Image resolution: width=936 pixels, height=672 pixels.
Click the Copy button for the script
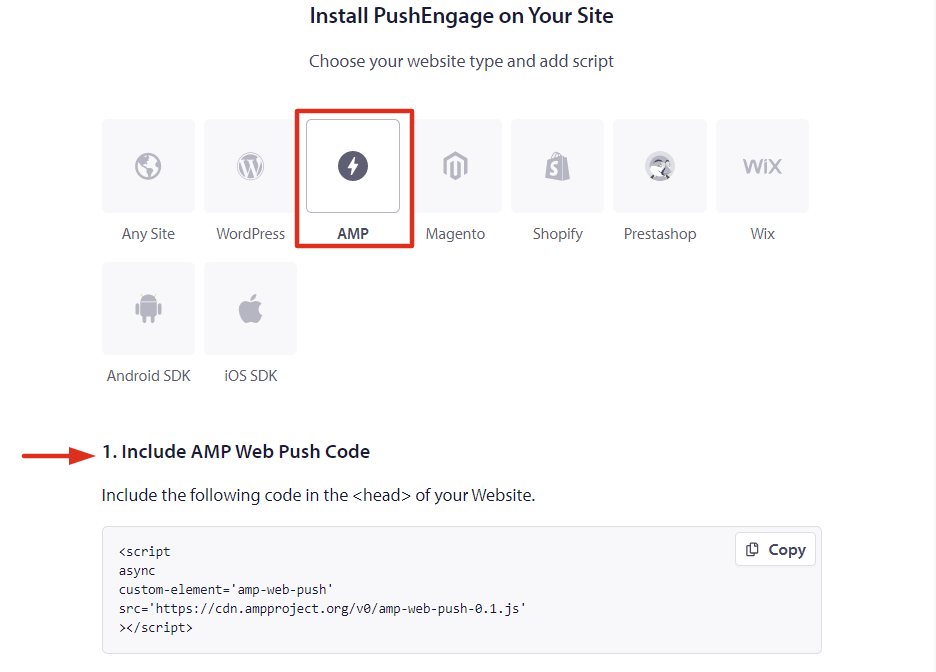click(775, 549)
